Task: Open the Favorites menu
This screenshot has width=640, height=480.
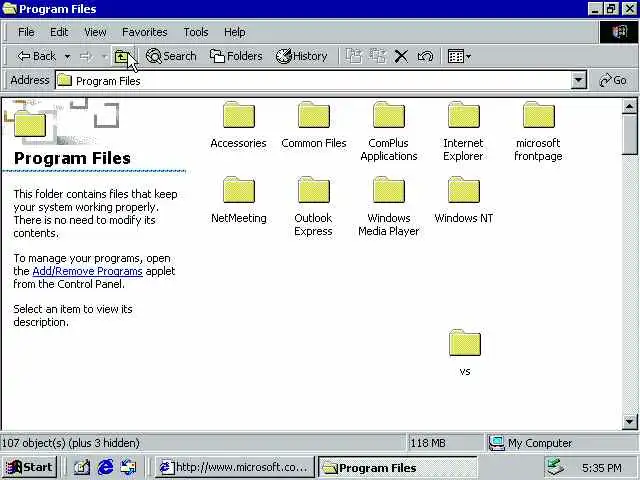Action: (144, 32)
